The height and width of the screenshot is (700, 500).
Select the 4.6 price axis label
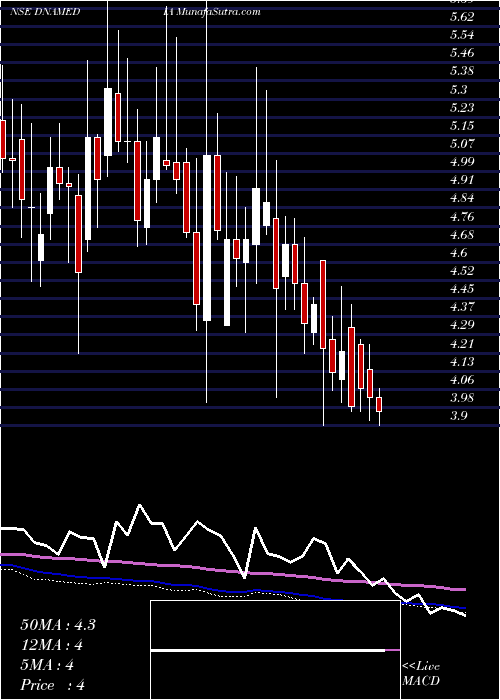[458, 253]
